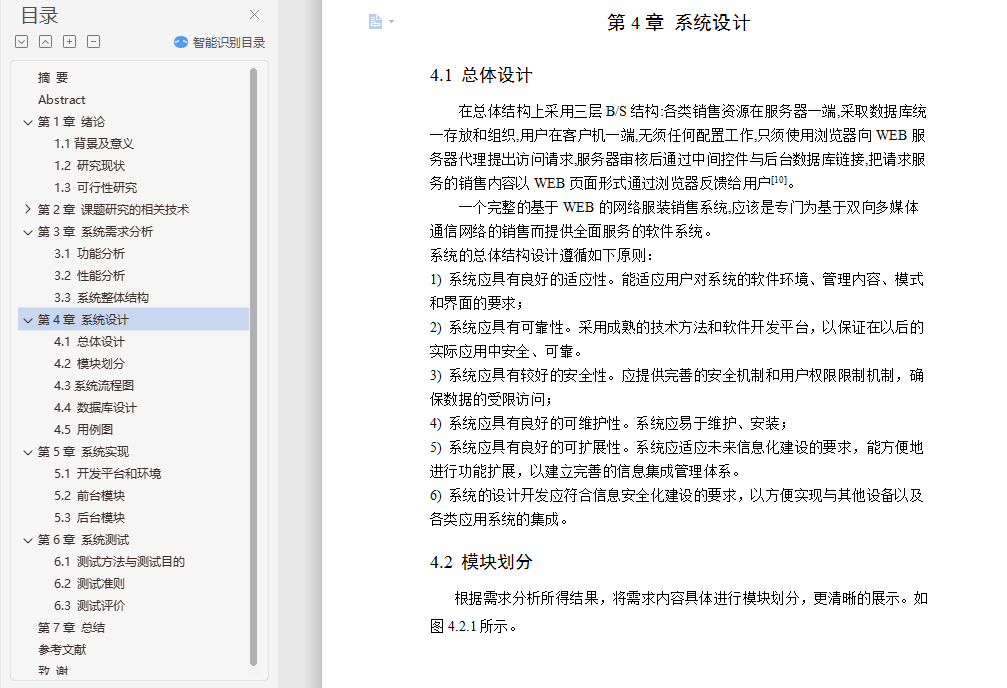Open the document page-options icon
This screenshot has height=688, width=1007.
[x=376, y=22]
